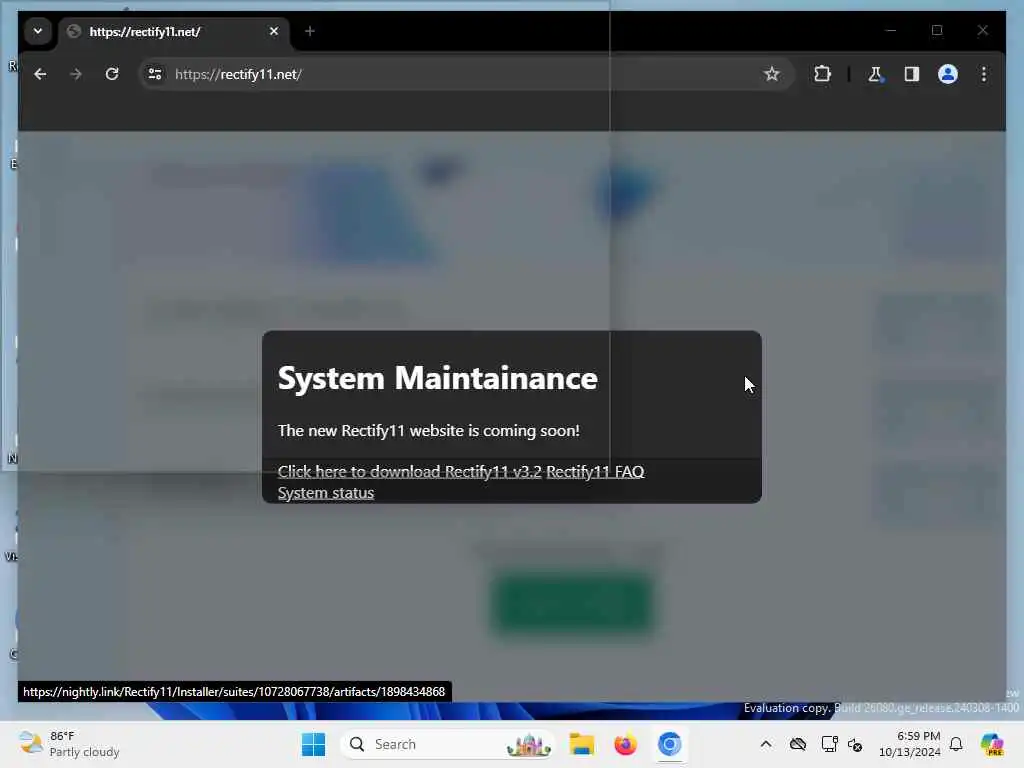The image size is (1024, 768).
Task: Go back to the previous page
Action: [40, 74]
